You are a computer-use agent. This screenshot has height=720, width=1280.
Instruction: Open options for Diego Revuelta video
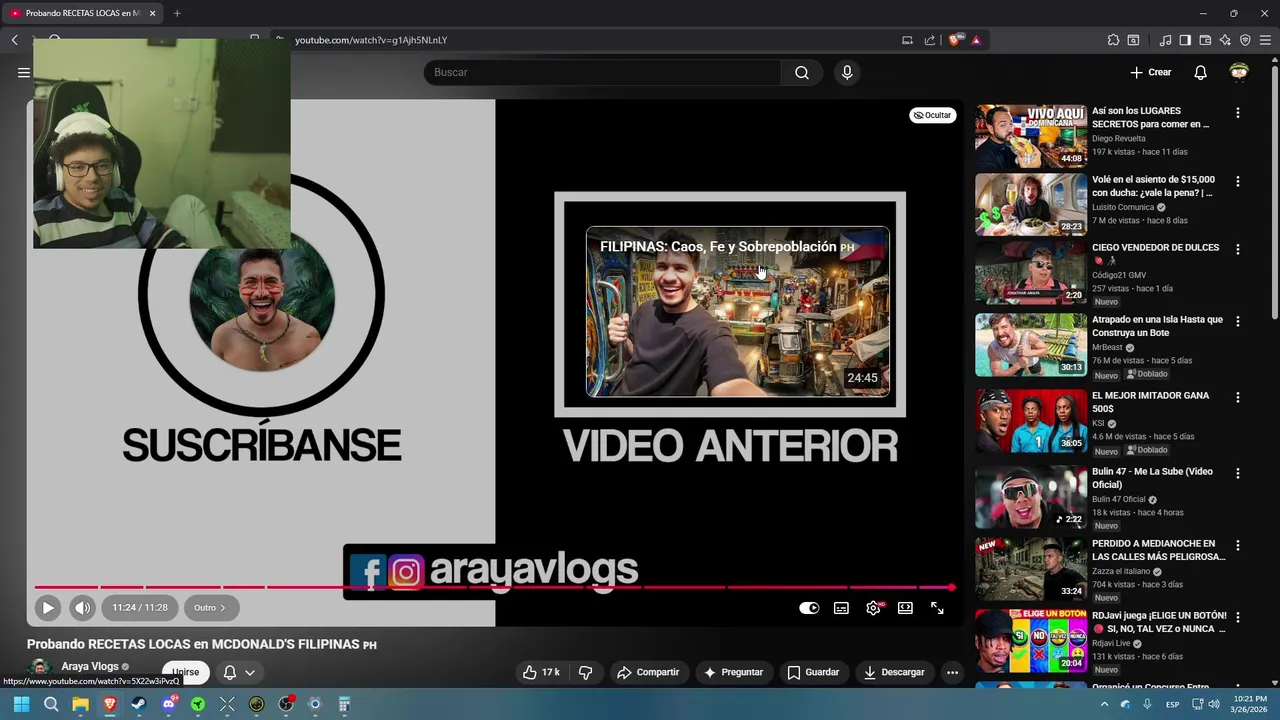(x=1238, y=113)
